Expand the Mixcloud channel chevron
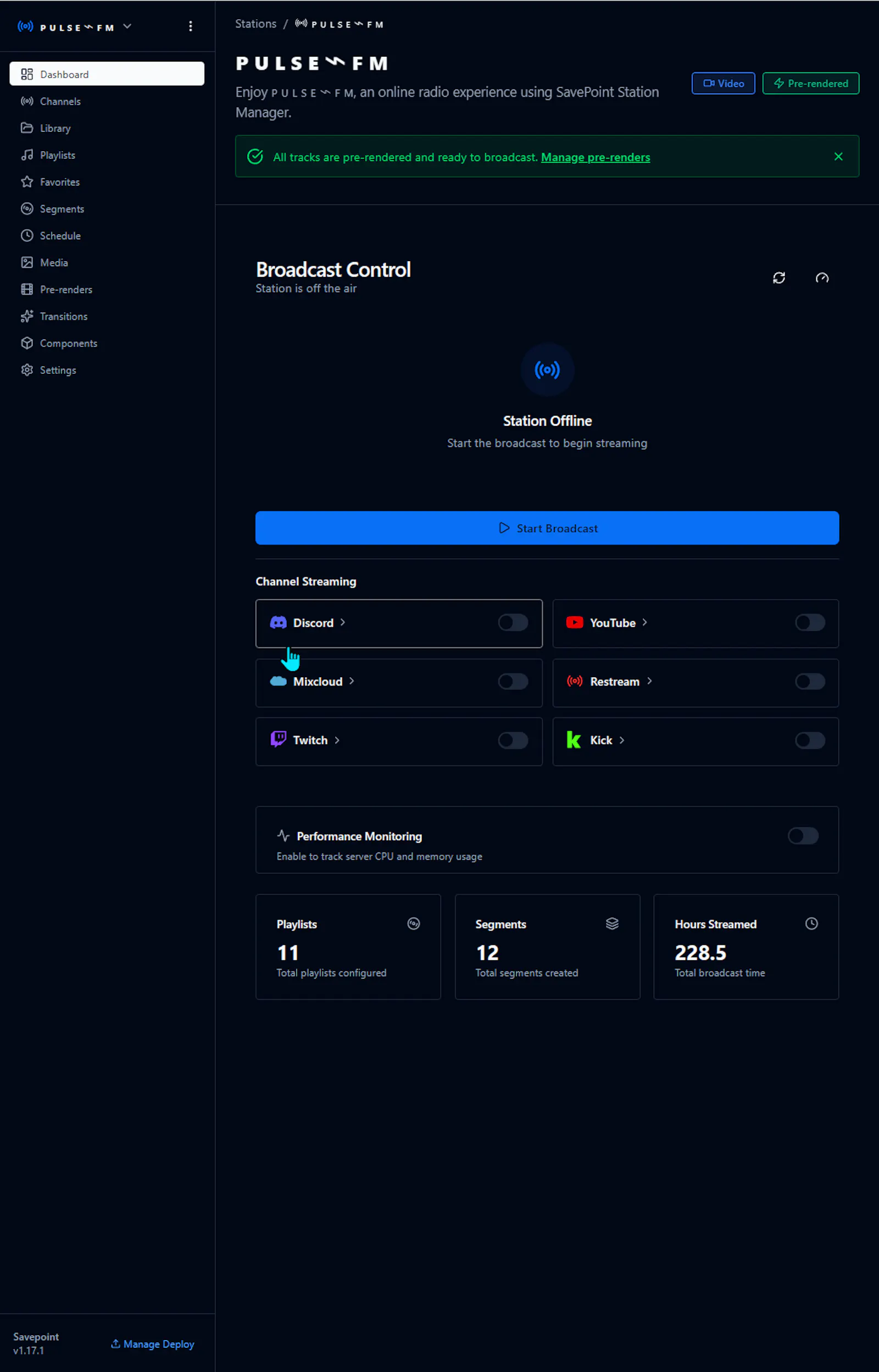This screenshot has height=1372, width=879. pyautogui.click(x=352, y=681)
